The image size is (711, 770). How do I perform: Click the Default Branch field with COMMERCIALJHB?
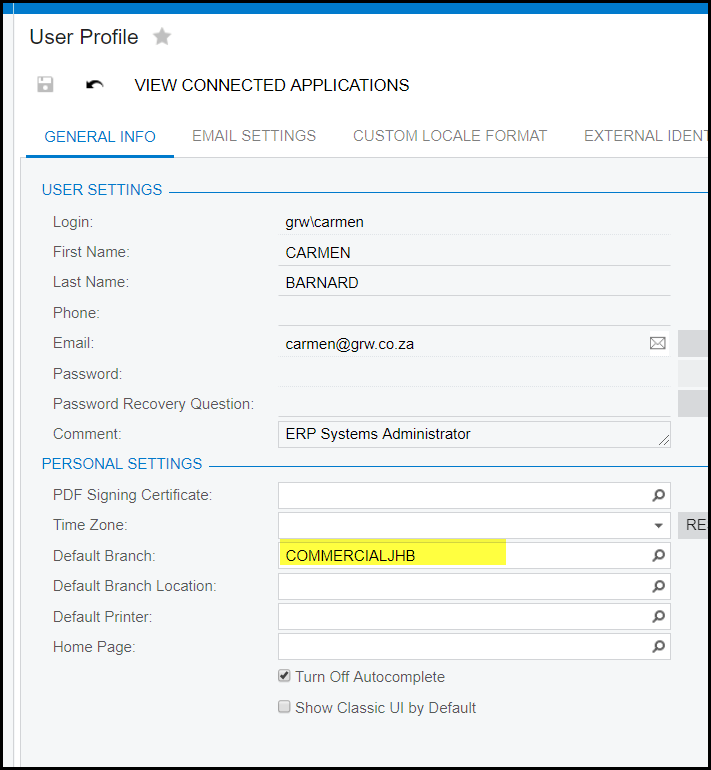[460, 556]
